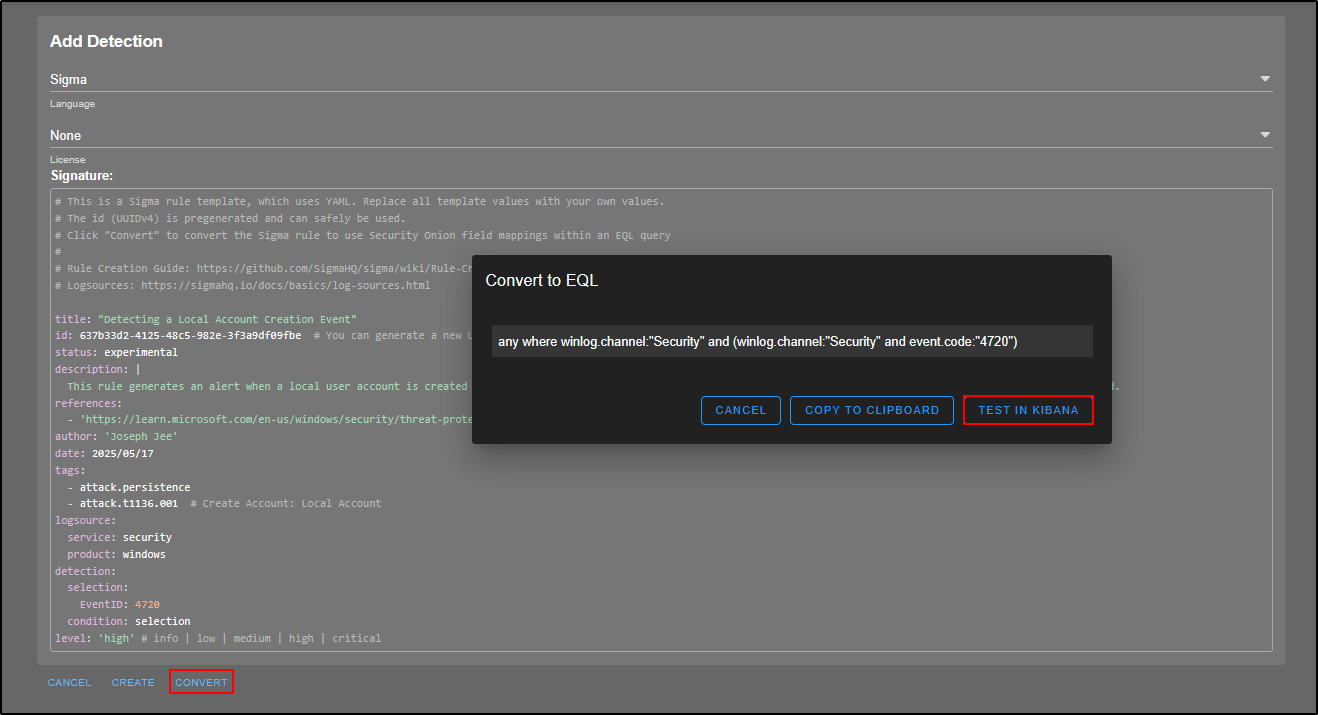Cancel the Add Detection form at bottom left
The image size is (1318, 715).
tap(69, 683)
